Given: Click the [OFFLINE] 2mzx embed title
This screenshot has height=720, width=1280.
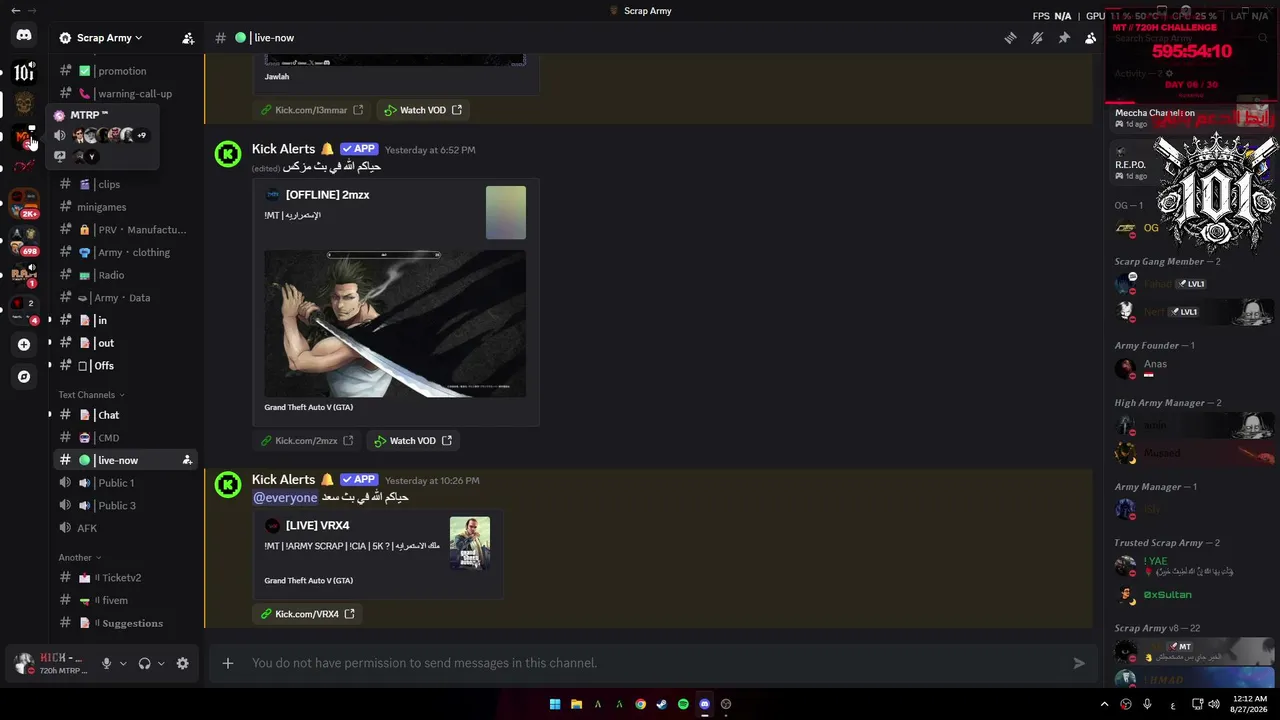Looking at the screenshot, I should pos(327,195).
